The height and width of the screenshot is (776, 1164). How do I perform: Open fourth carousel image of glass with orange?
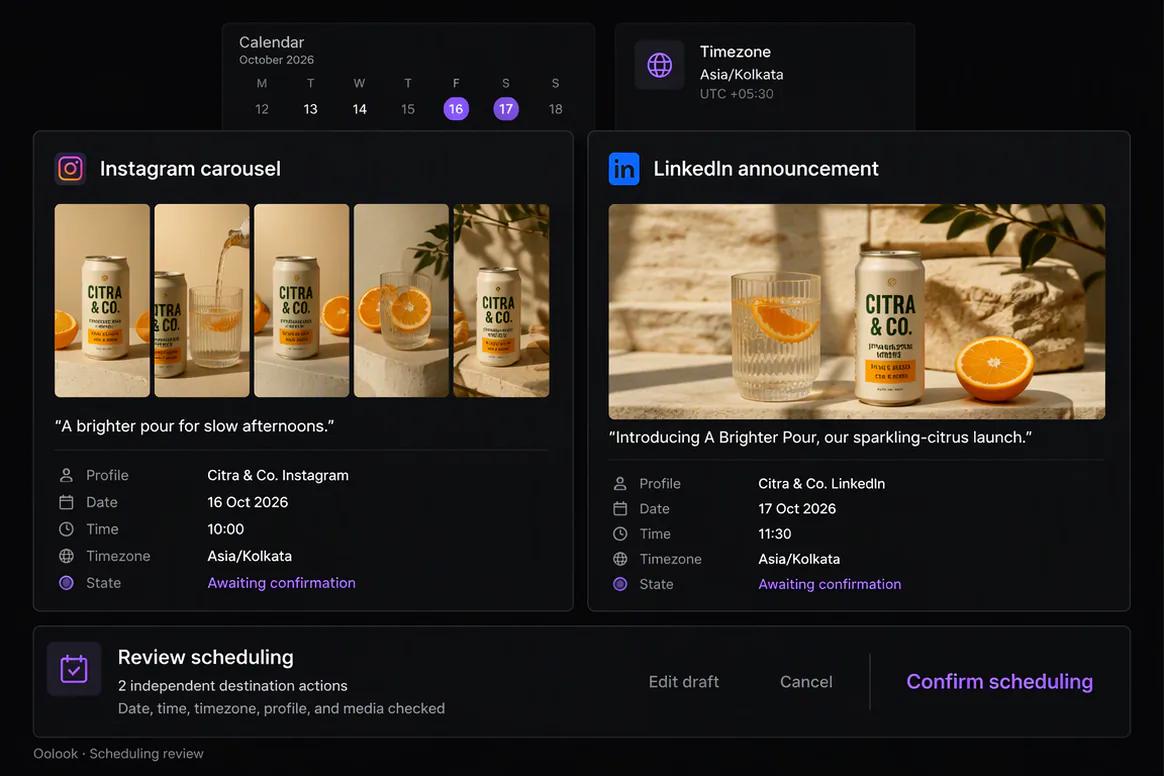pos(402,301)
